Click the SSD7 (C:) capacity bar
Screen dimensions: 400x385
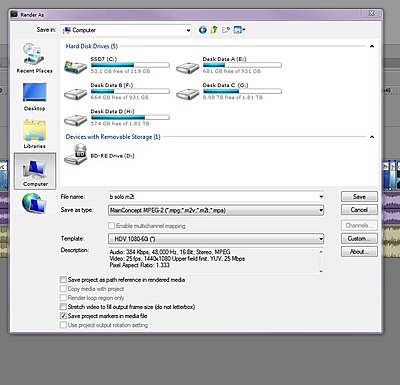pos(130,65)
